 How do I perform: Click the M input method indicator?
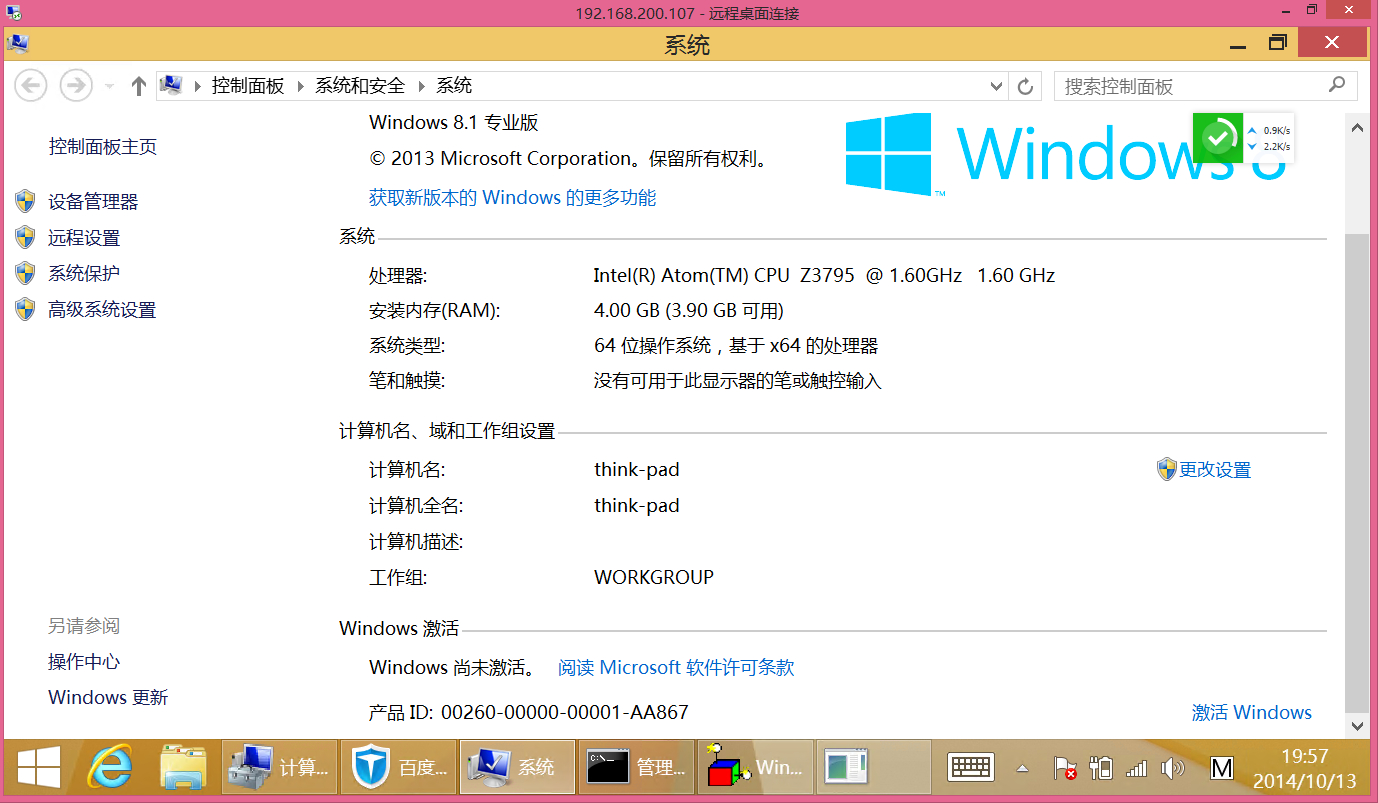click(x=1221, y=768)
